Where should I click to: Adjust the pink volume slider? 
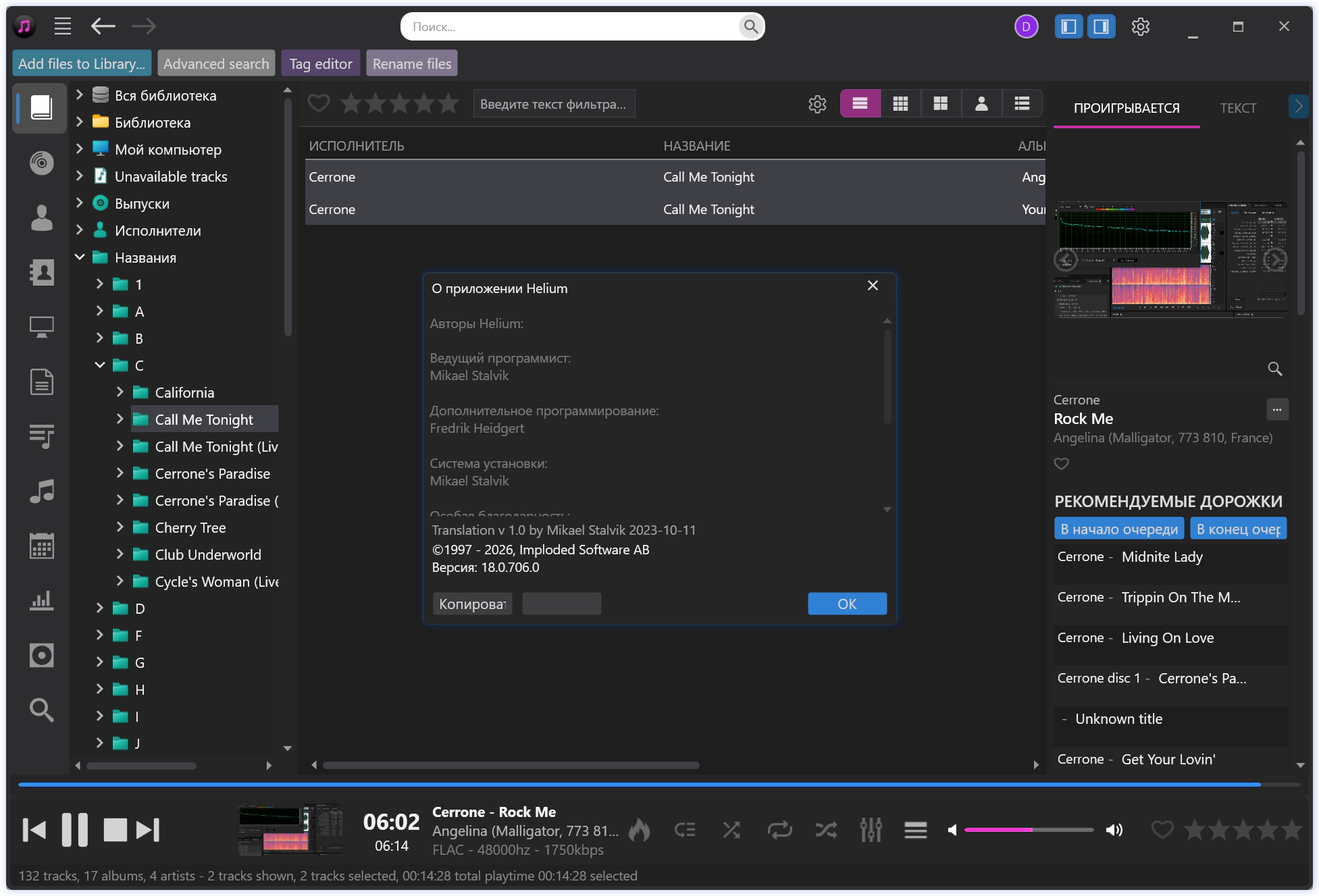pos(1028,830)
